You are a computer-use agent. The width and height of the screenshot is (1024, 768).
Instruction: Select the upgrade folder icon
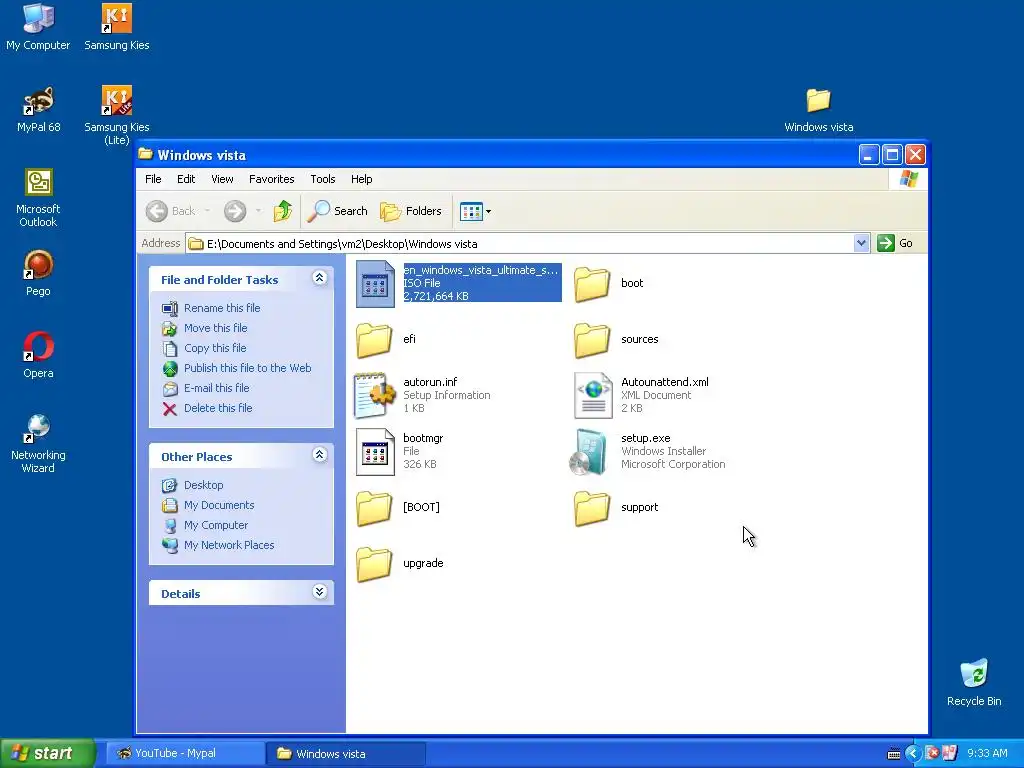pos(374,564)
